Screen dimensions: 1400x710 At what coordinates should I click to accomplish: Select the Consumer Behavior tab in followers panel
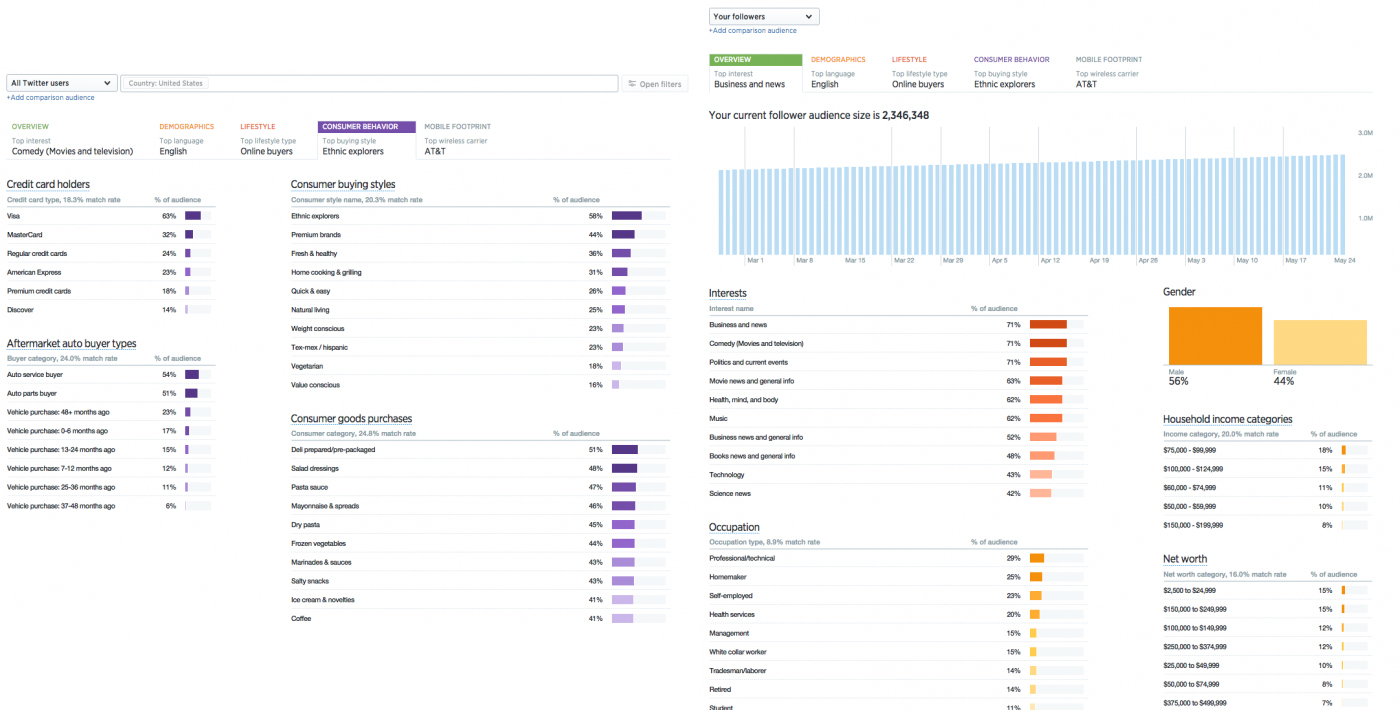(1012, 60)
